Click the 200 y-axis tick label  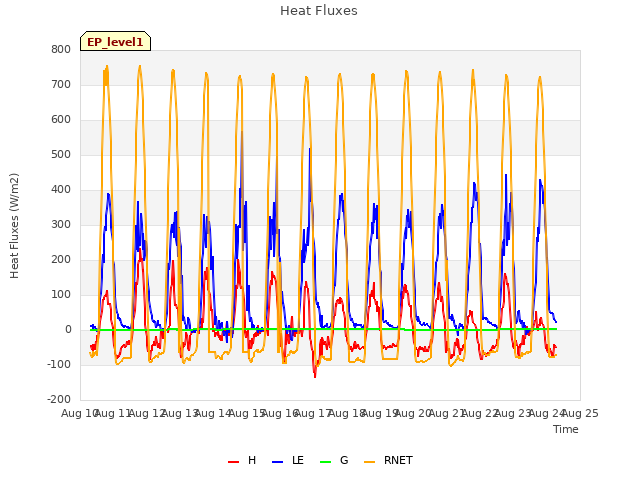coord(61,260)
